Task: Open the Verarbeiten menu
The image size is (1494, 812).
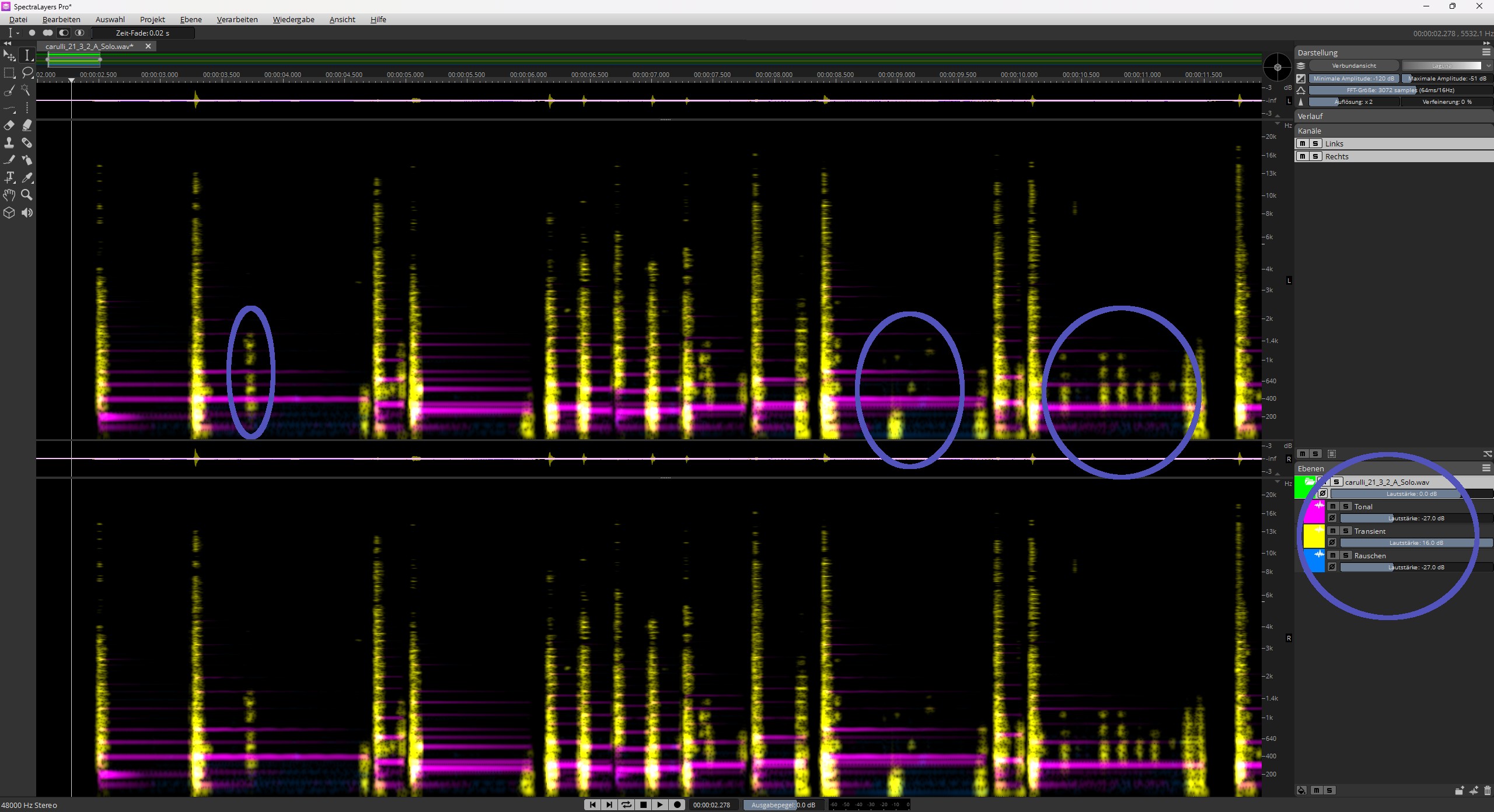Action: pos(237,19)
